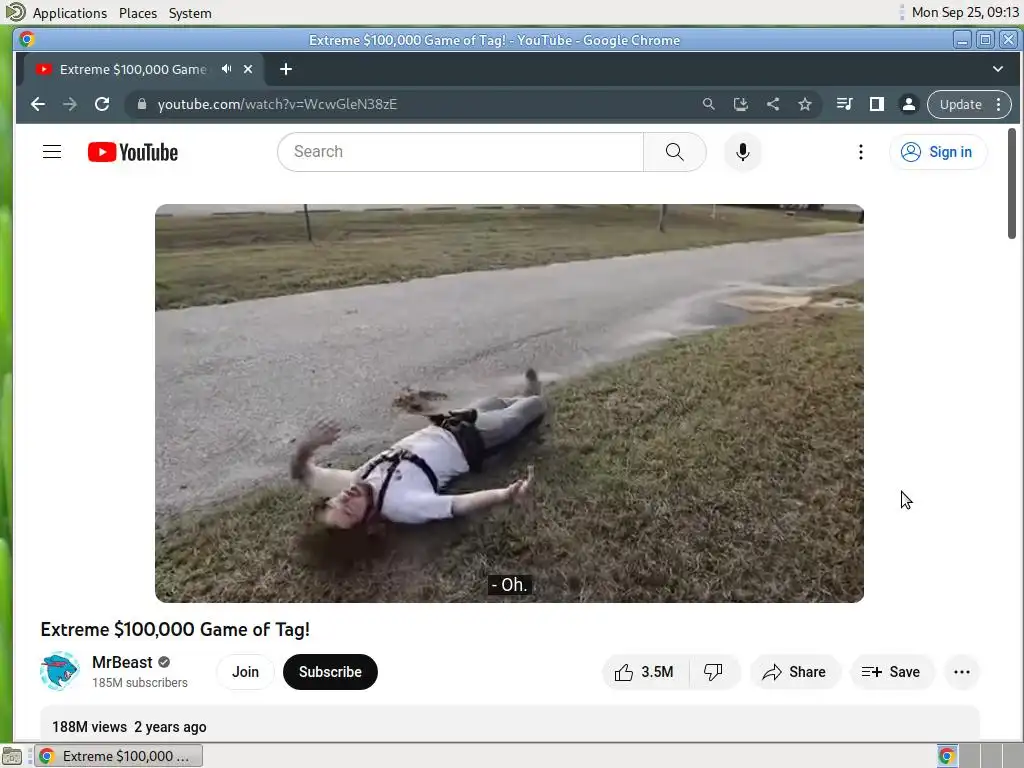Open MrBeast channel name link

tap(122, 662)
